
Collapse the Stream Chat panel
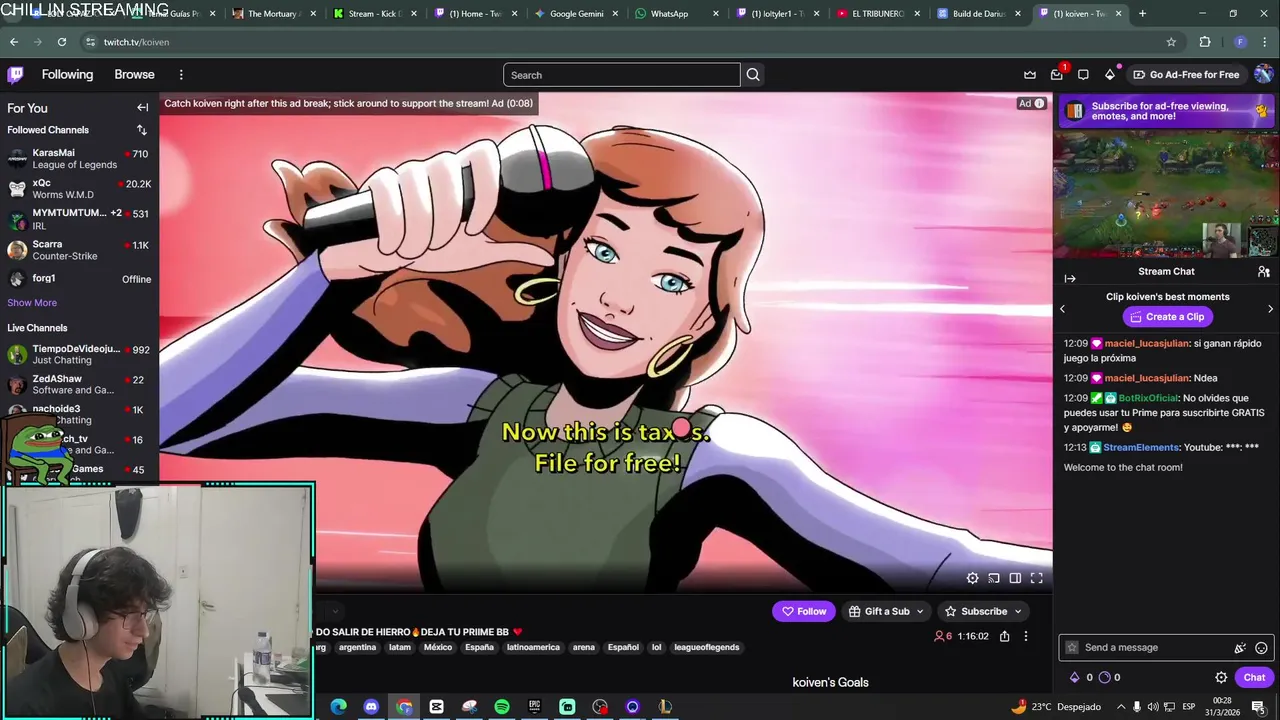tap(1070, 279)
